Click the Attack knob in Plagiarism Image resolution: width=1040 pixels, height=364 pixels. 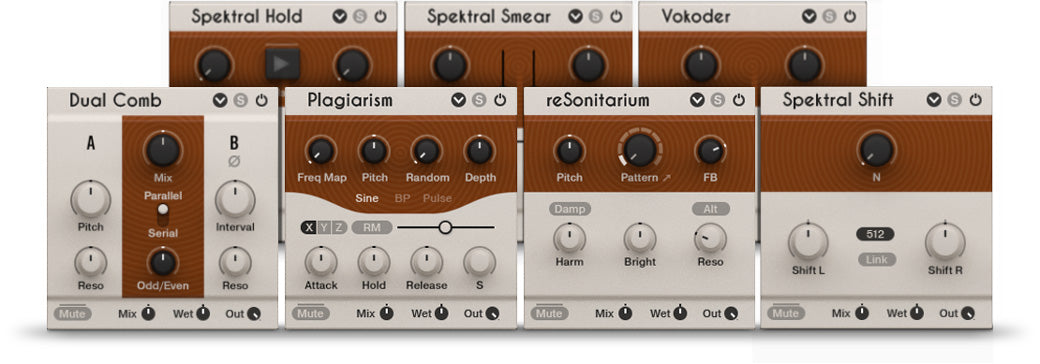[321, 262]
